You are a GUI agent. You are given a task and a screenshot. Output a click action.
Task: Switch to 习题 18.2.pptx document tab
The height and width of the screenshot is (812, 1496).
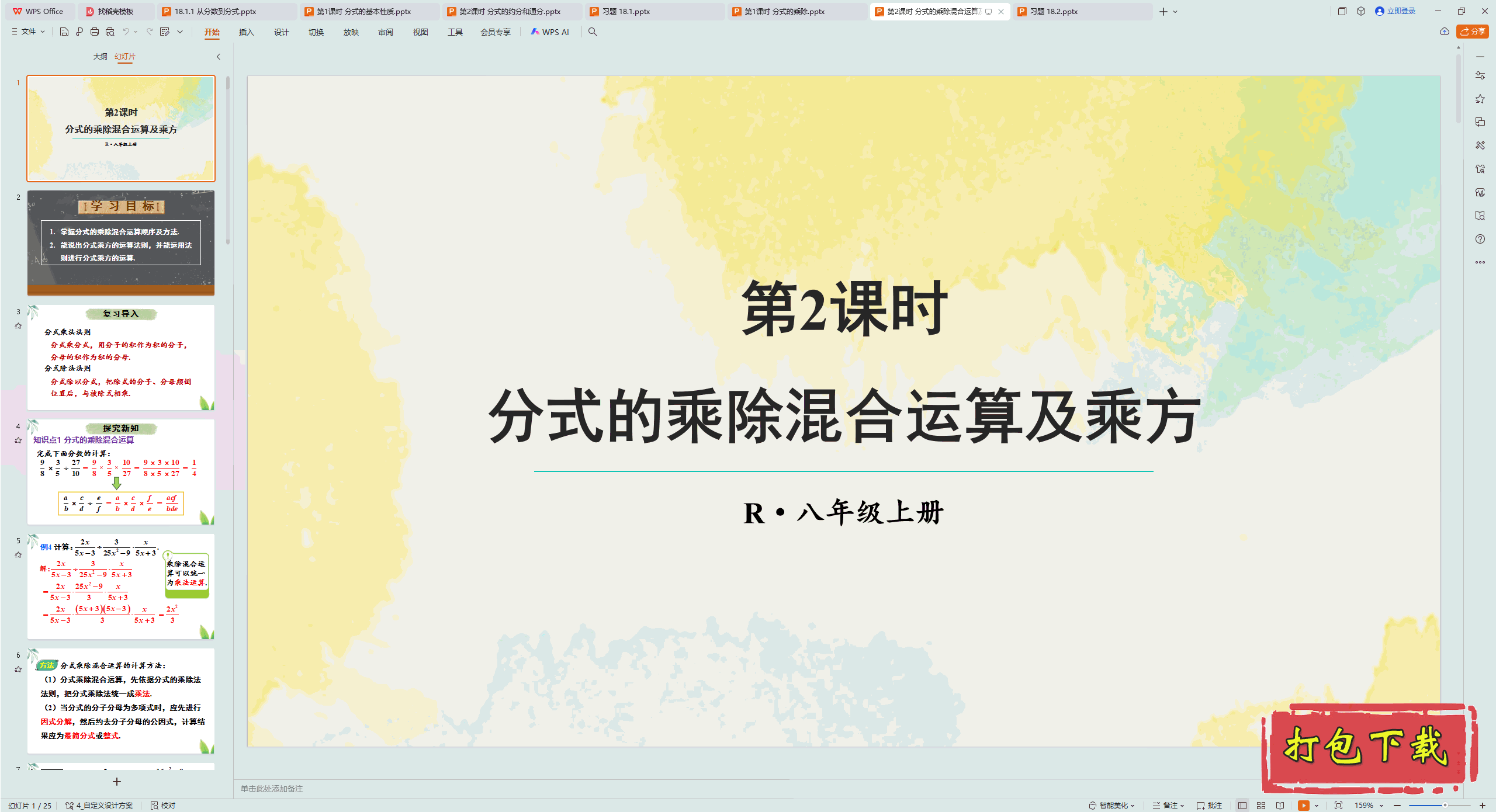[x=1083, y=11]
